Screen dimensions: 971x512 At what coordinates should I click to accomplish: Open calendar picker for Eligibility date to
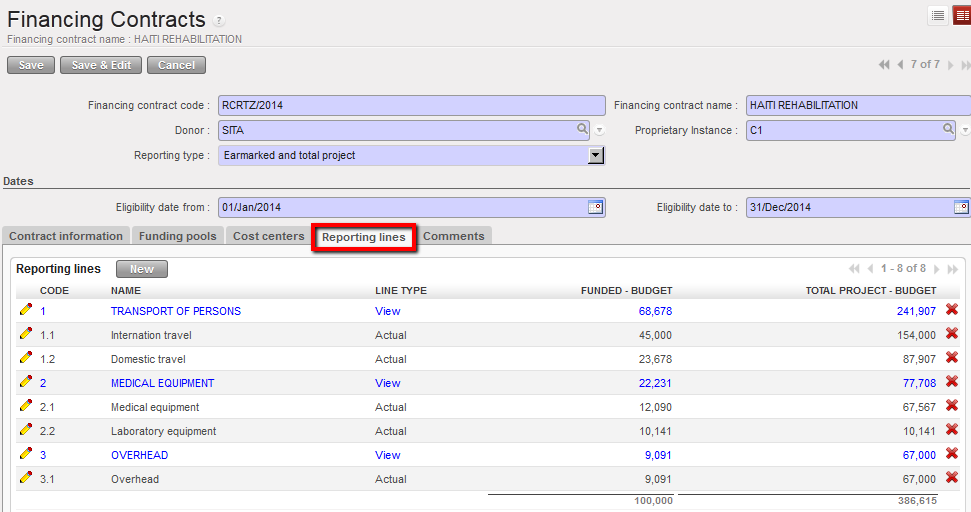click(x=960, y=207)
